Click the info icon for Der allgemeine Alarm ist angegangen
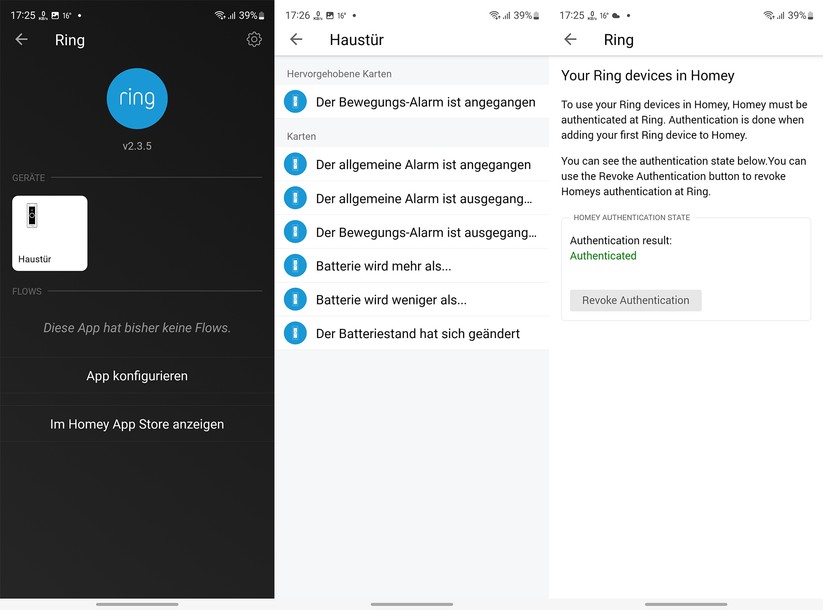 click(295, 164)
